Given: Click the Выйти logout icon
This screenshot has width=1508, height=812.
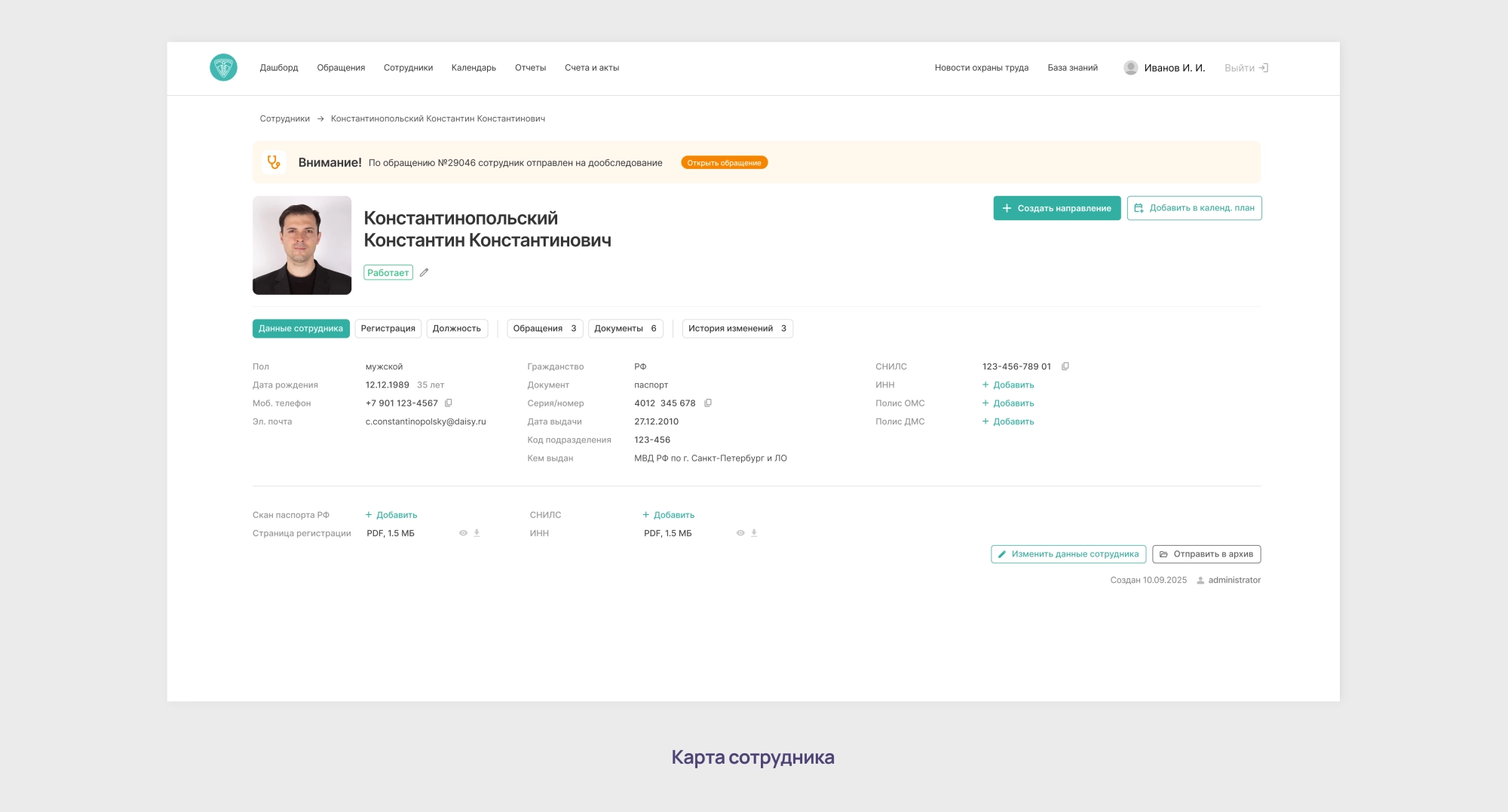Looking at the screenshot, I should (x=1264, y=68).
